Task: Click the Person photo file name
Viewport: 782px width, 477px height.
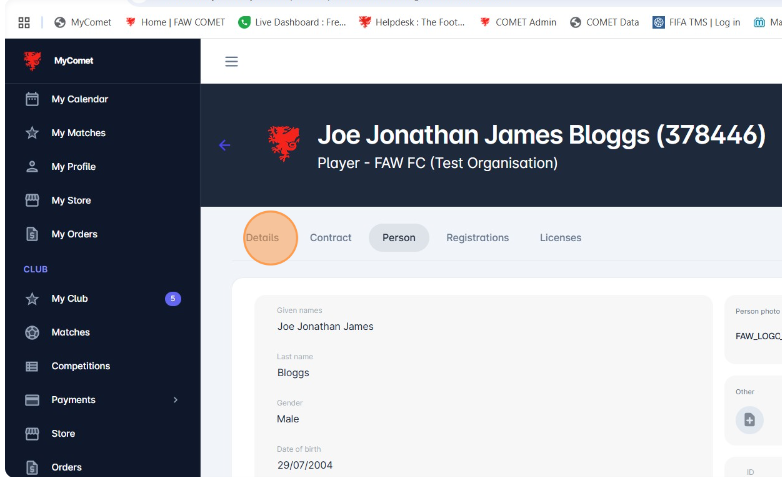Action: click(758, 336)
